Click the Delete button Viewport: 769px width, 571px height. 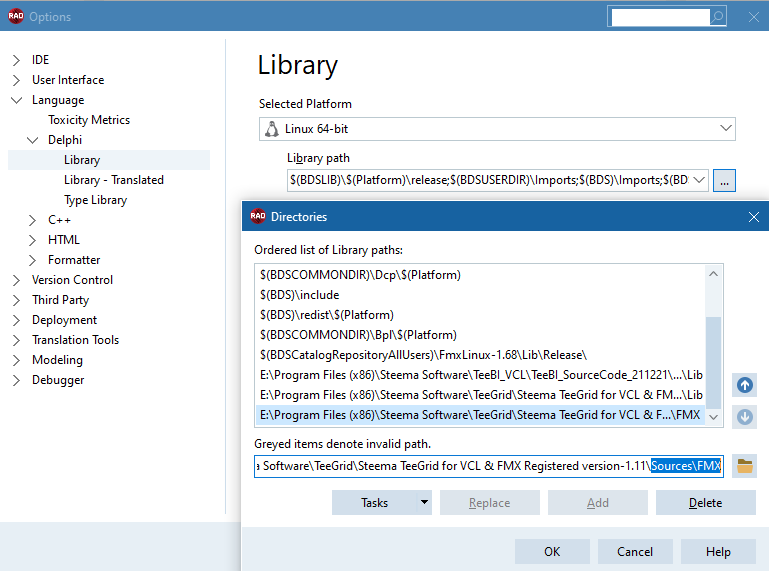coord(705,502)
